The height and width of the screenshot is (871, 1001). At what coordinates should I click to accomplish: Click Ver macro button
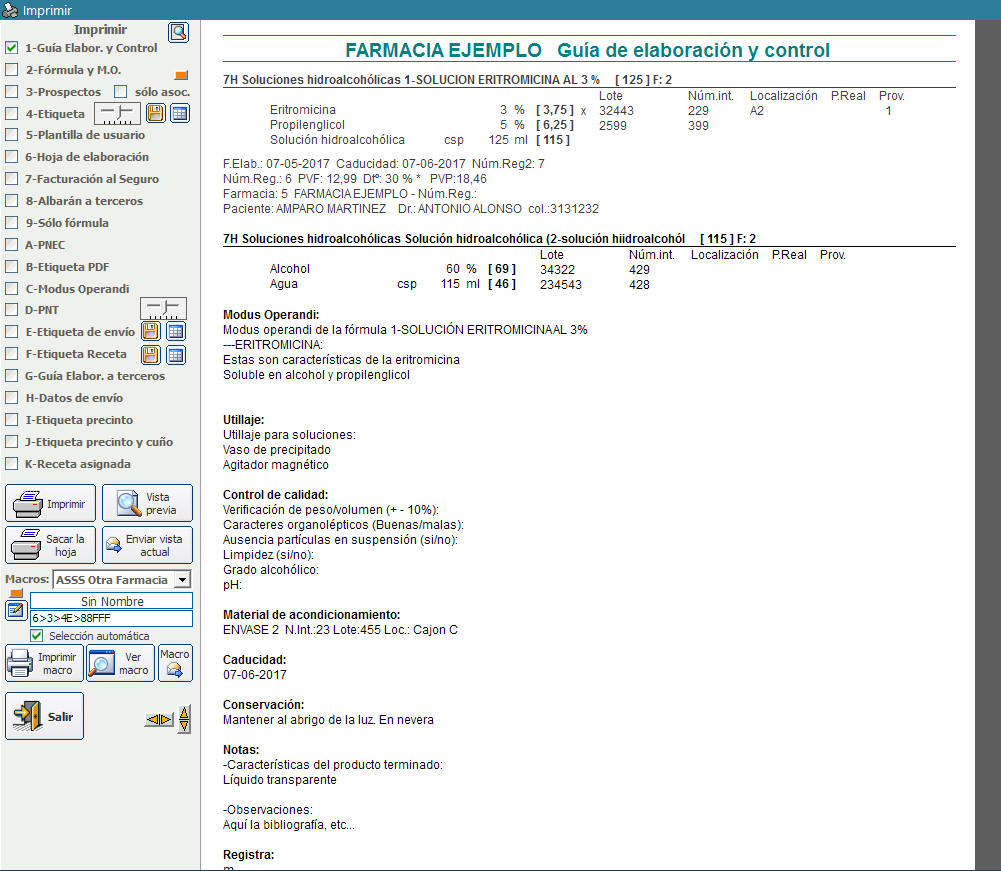coord(121,663)
